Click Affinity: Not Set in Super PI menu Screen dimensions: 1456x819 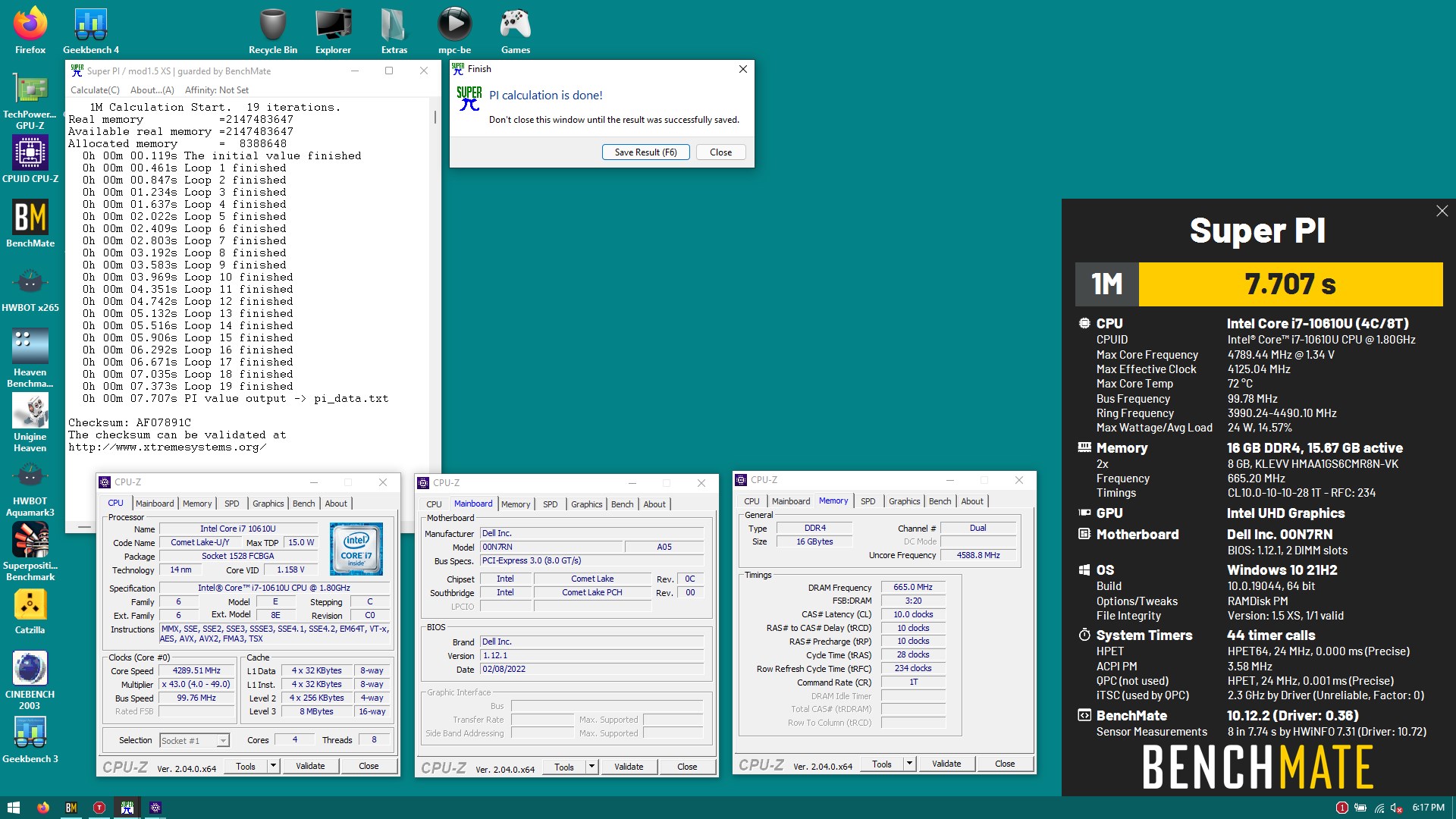217,89
